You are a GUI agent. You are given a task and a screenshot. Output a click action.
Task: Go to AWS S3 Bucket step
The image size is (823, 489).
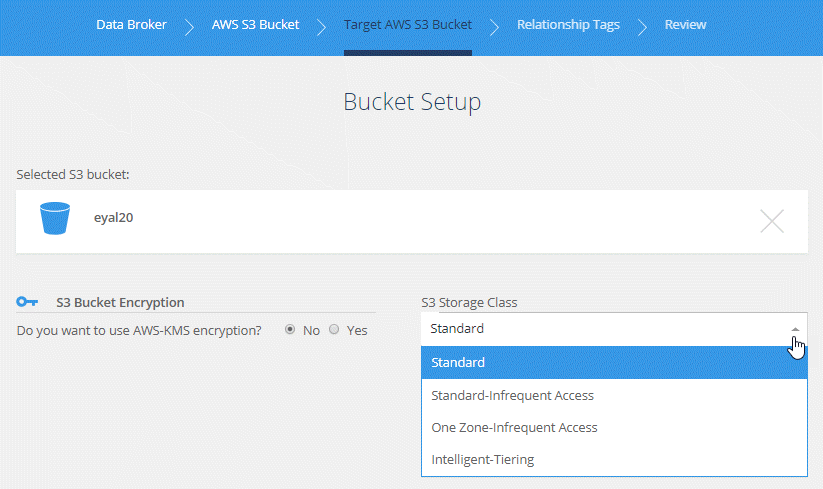pyautogui.click(x=255, y=25)
